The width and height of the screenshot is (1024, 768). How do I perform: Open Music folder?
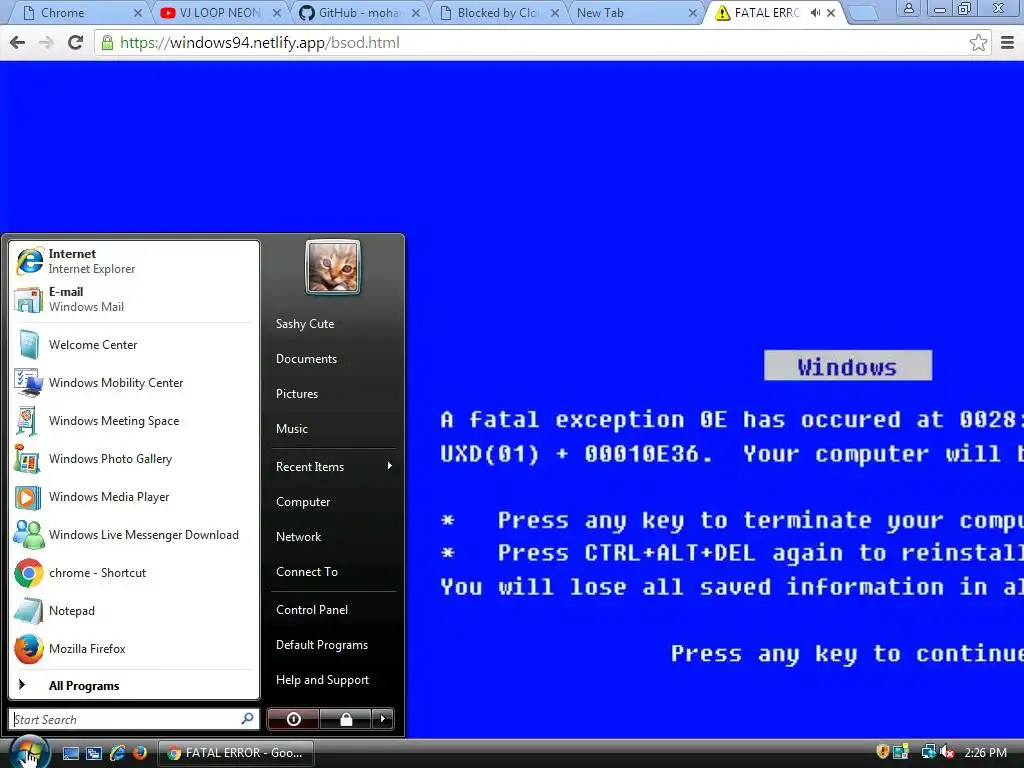click(x=292, y=429)
